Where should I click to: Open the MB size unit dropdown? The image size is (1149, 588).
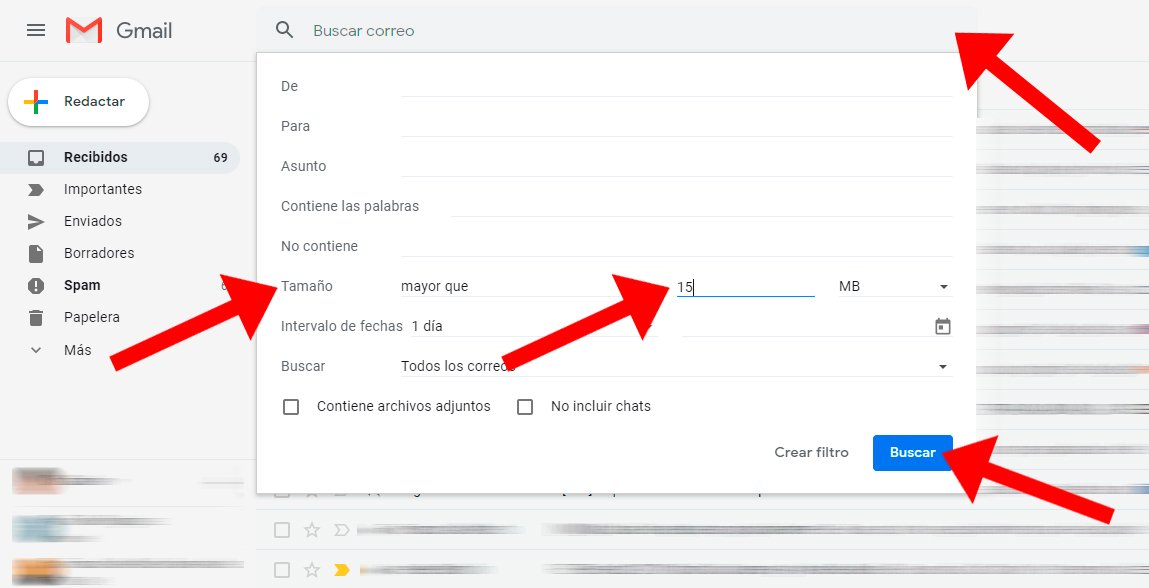pyautogui.click(x=894, y=286)
